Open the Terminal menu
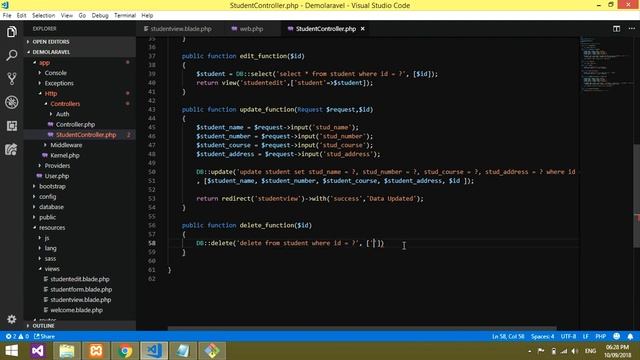The width and height of the screenshot is (640, 360). click(125, 16)
